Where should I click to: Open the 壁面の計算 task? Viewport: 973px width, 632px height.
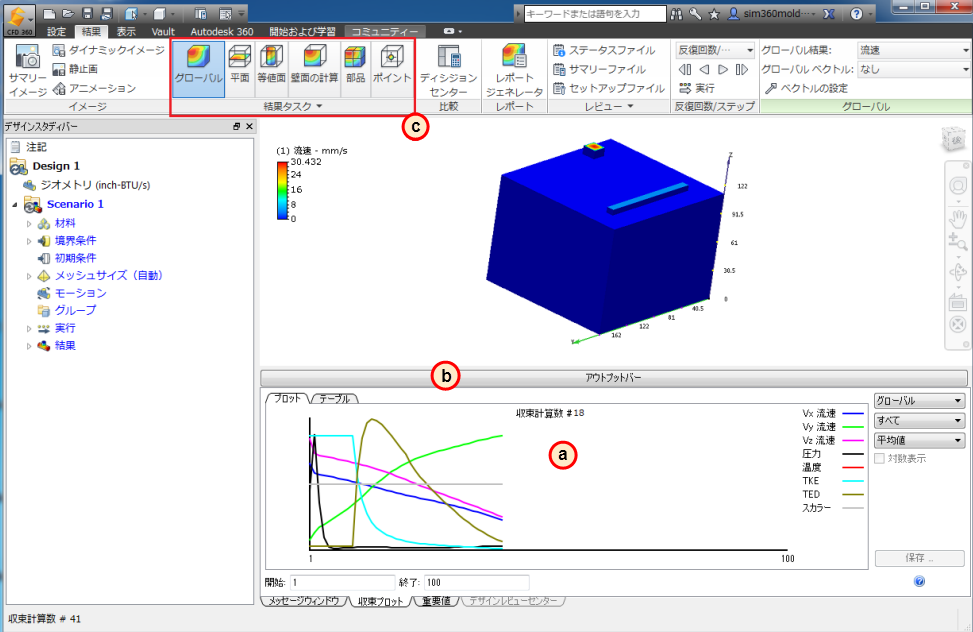315,70
